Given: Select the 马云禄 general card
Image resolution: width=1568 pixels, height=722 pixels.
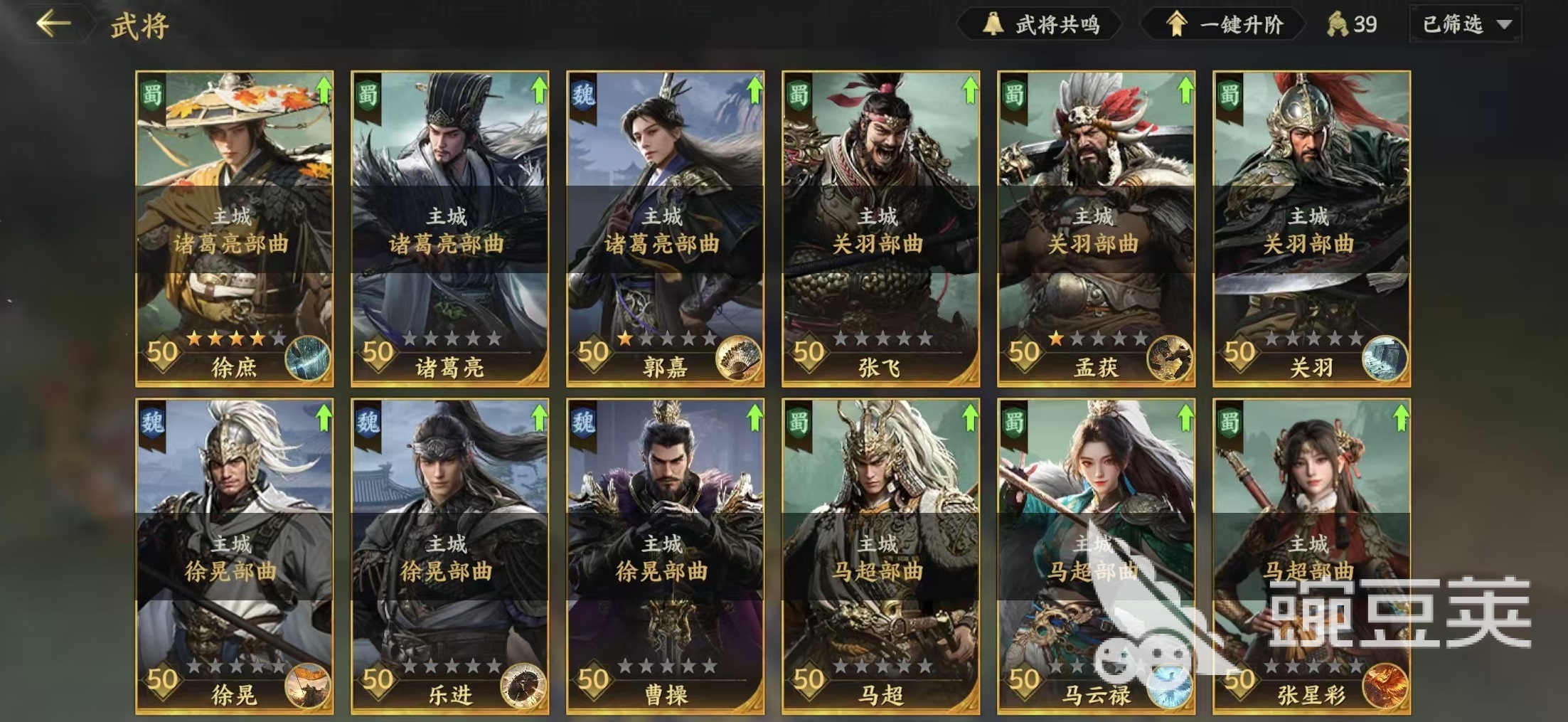Looking at the screenshot, I should pyautogui.click(x=1097, y=556).
